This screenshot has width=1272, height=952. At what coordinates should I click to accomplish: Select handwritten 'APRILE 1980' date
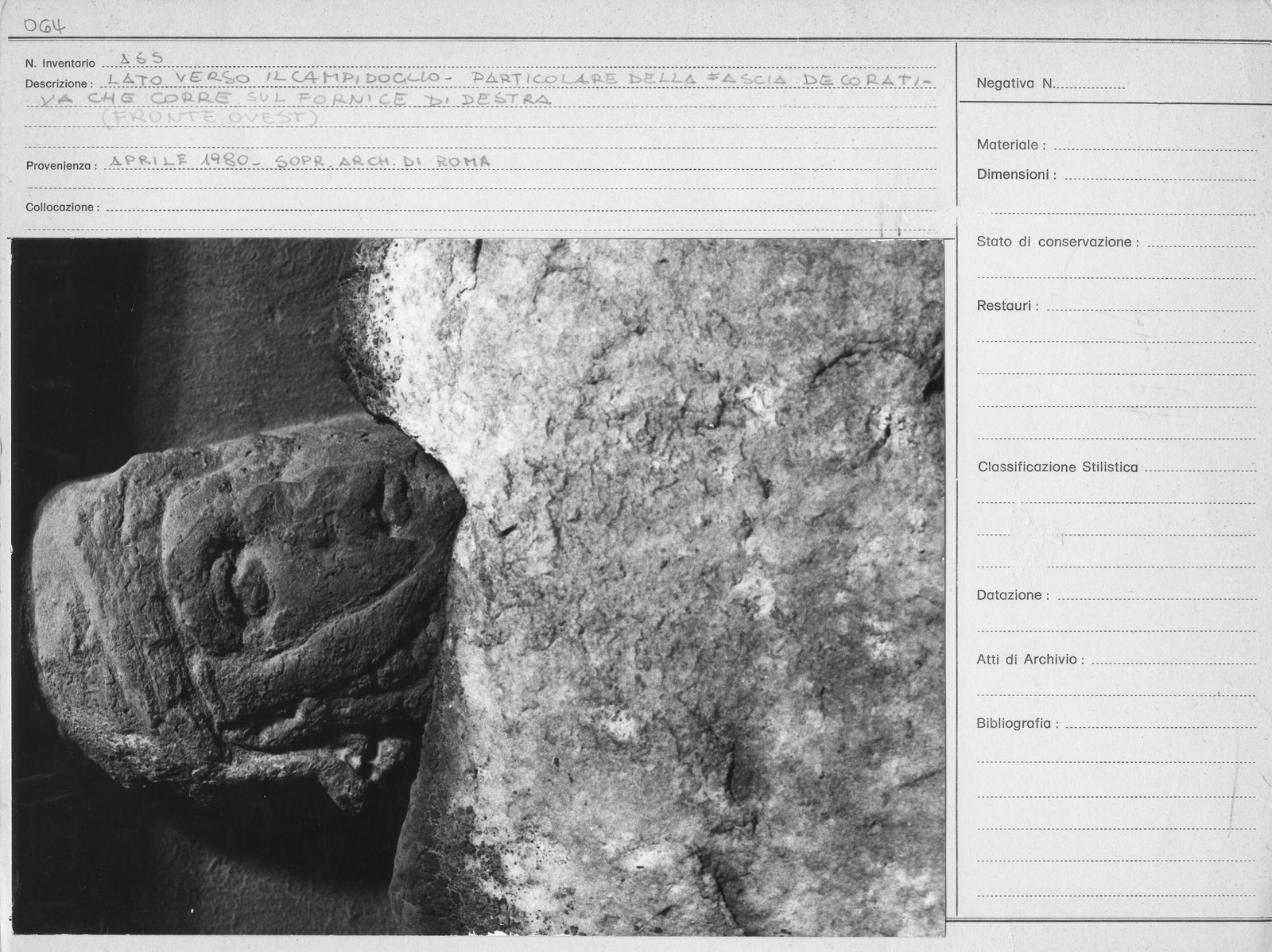click(178, 161)
